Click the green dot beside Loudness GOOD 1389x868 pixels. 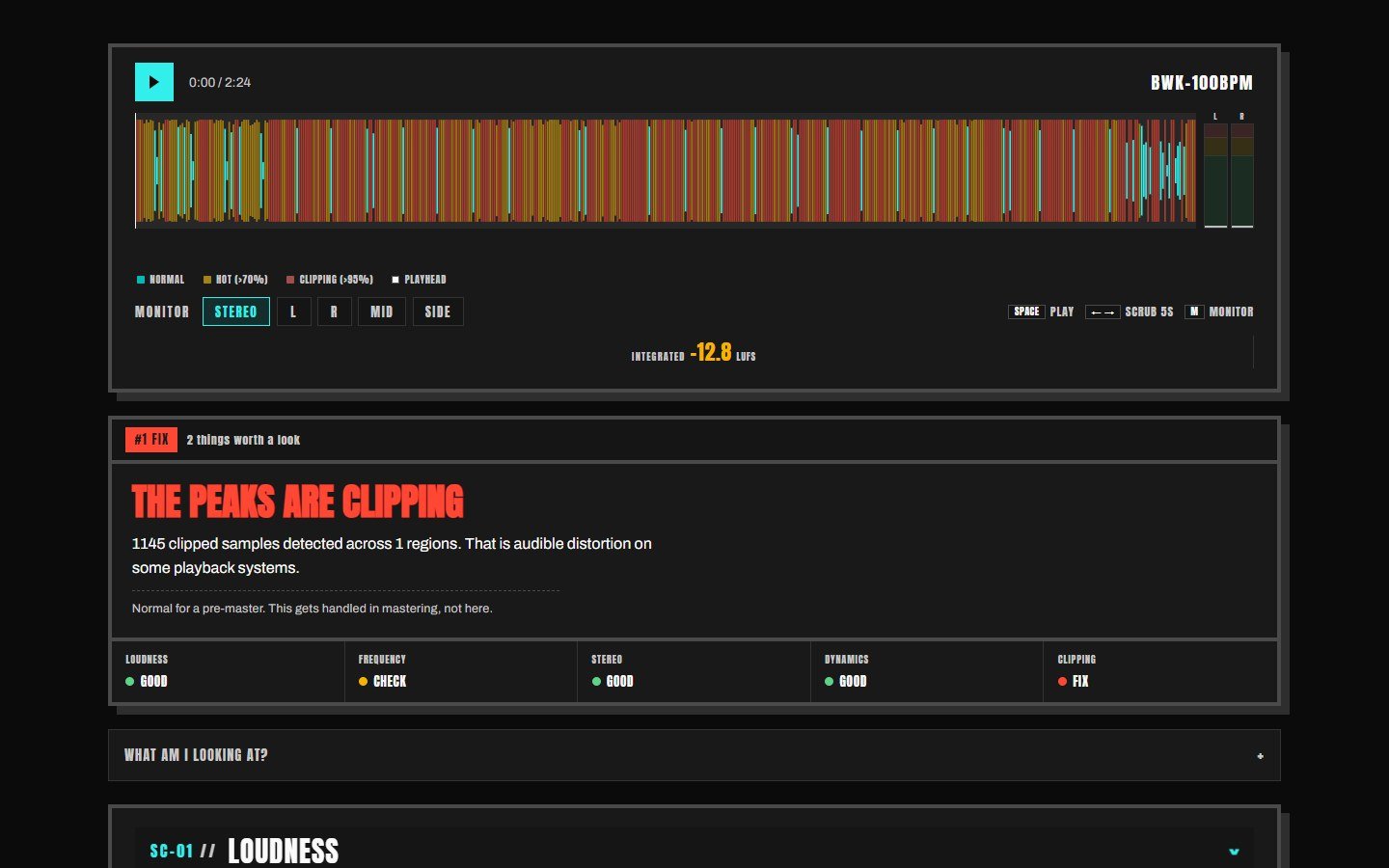point(130,682)
